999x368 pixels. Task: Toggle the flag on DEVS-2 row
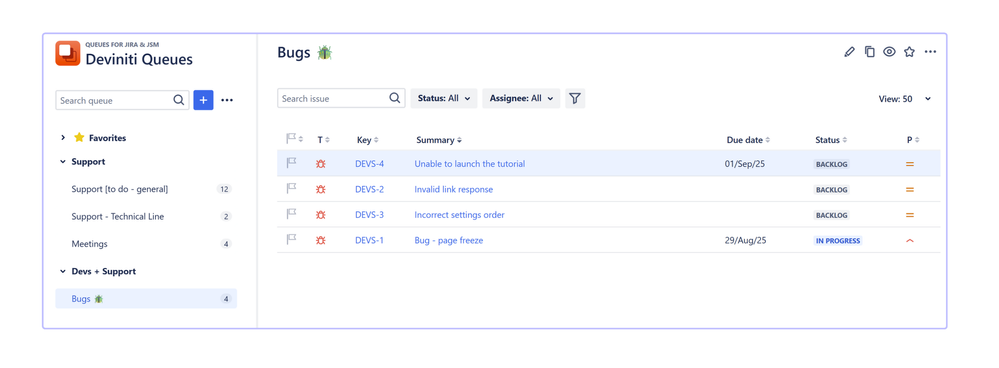coord(291,188)
